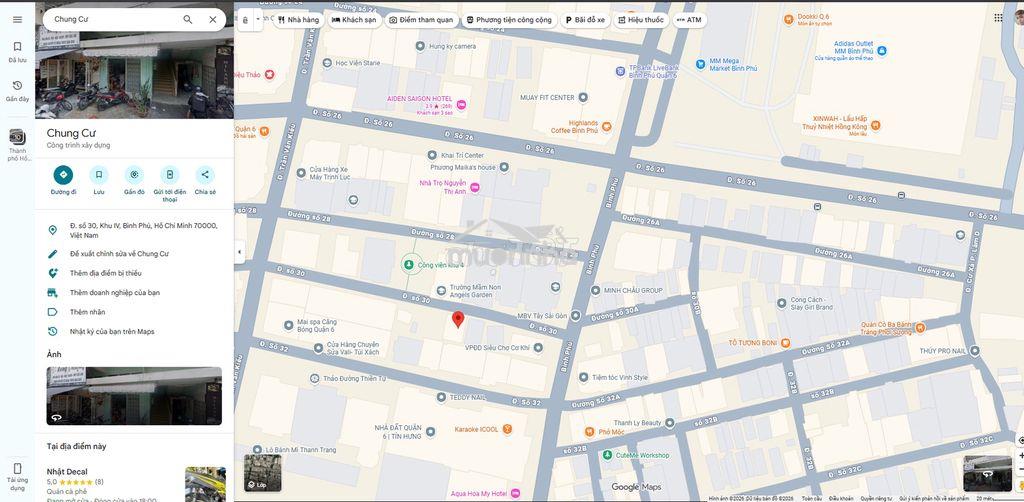Image resolution: width=1024 pixels, height=502 pixels.
Task: Select the Phương tiện công cộng filter
Action: (x=509, y=20)
